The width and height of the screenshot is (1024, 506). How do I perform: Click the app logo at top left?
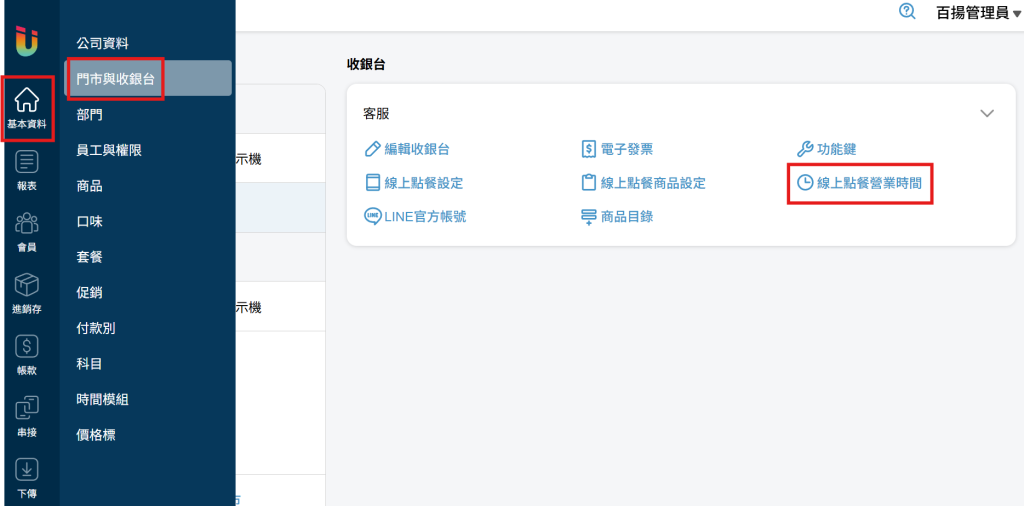tap(27, 42)
